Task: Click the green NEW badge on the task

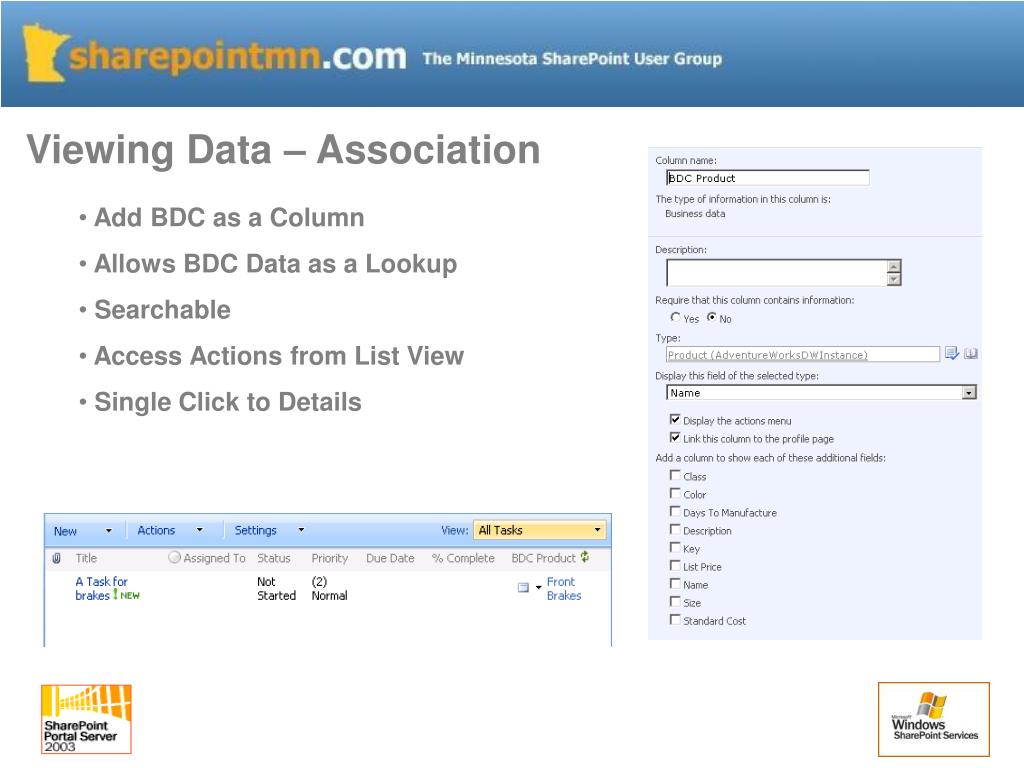Action: click(130, 596)
